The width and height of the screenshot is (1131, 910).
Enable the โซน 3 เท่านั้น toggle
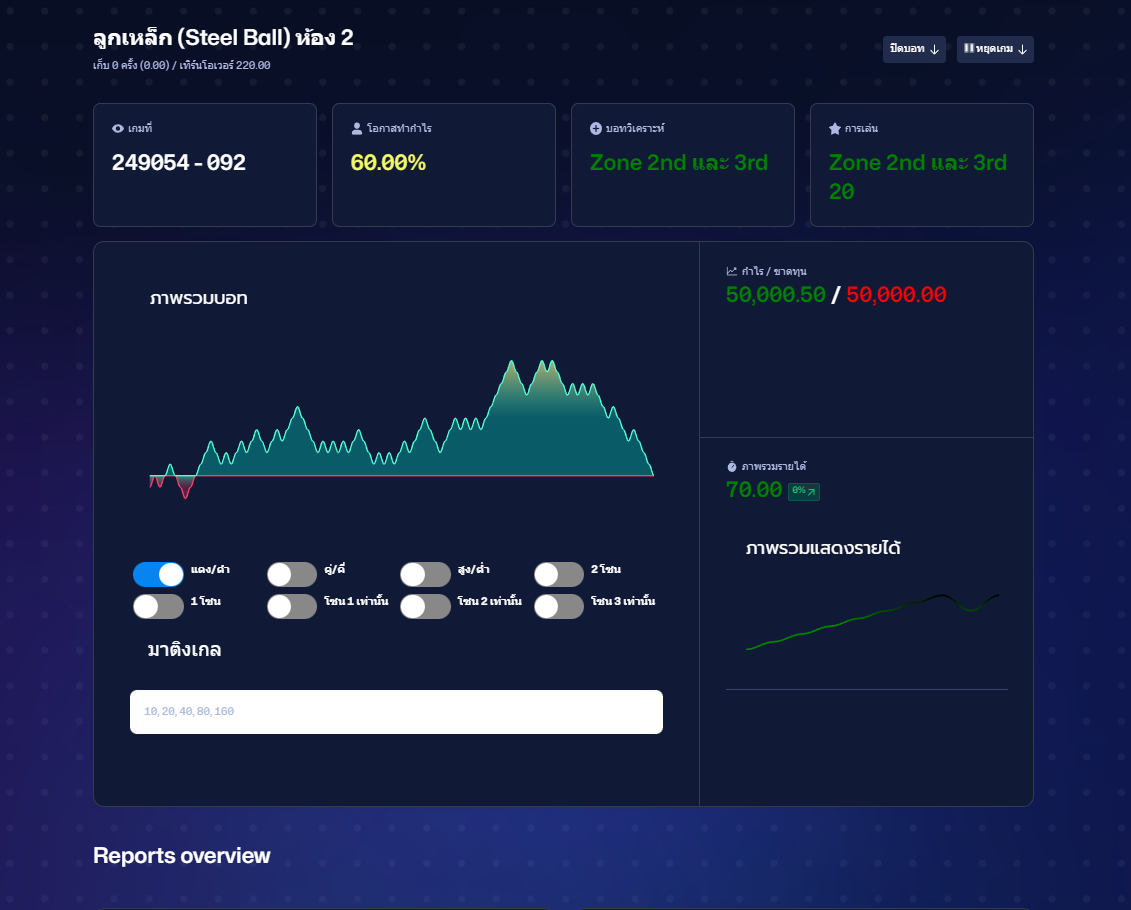tap(559, 606)
